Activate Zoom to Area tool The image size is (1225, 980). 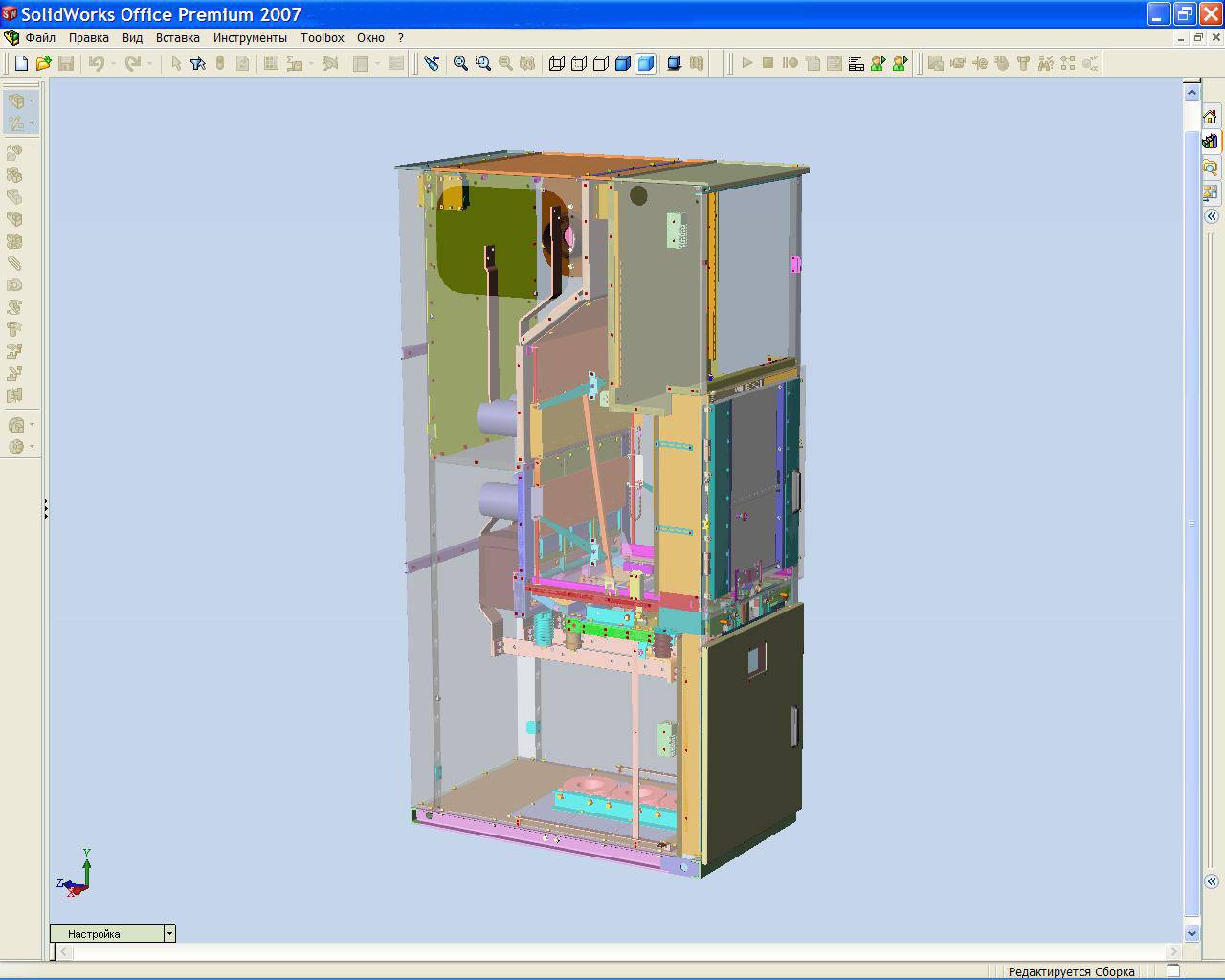(x=483, y=63)
